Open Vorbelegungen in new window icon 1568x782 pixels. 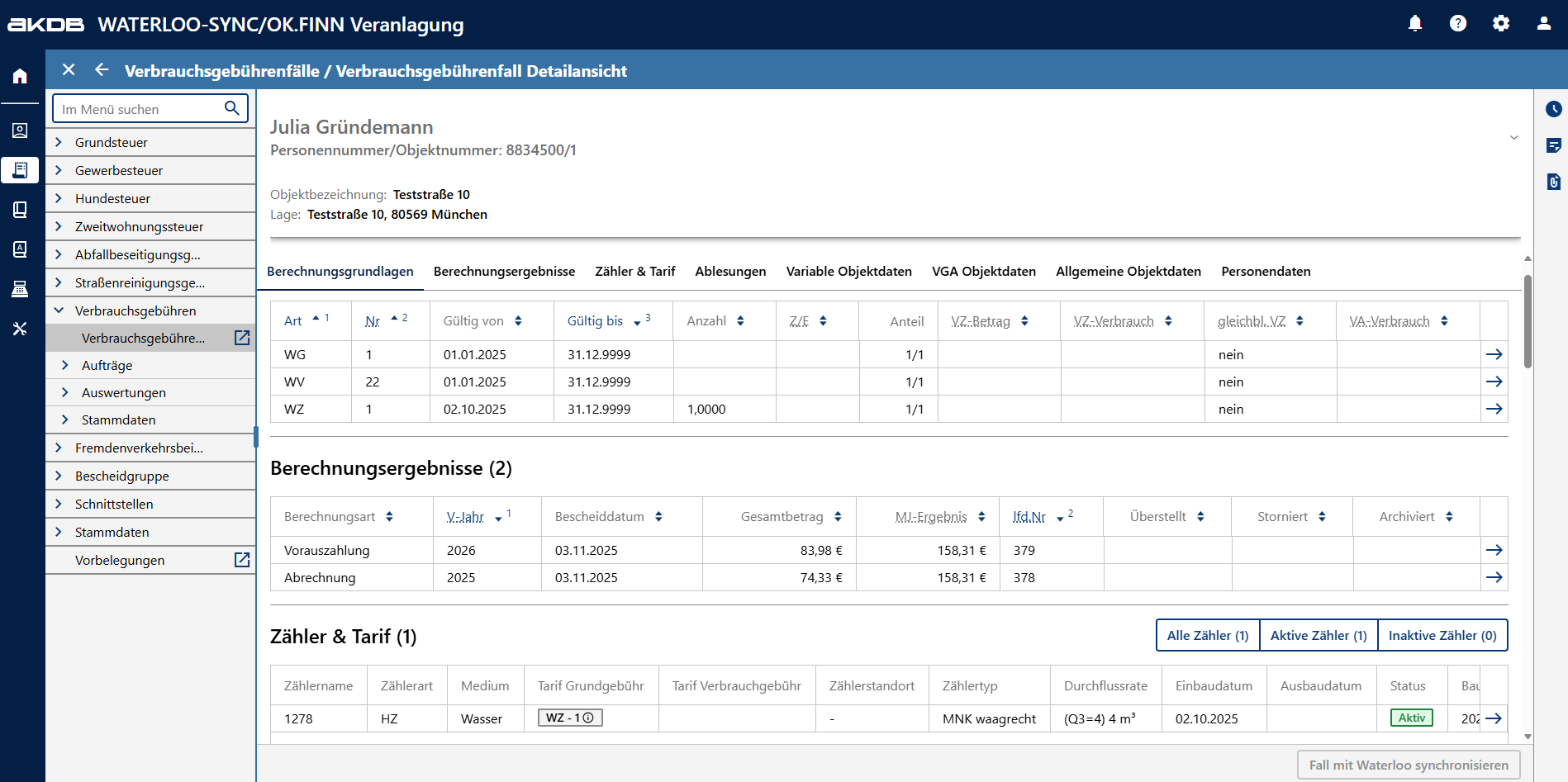[x=242, y=560]
